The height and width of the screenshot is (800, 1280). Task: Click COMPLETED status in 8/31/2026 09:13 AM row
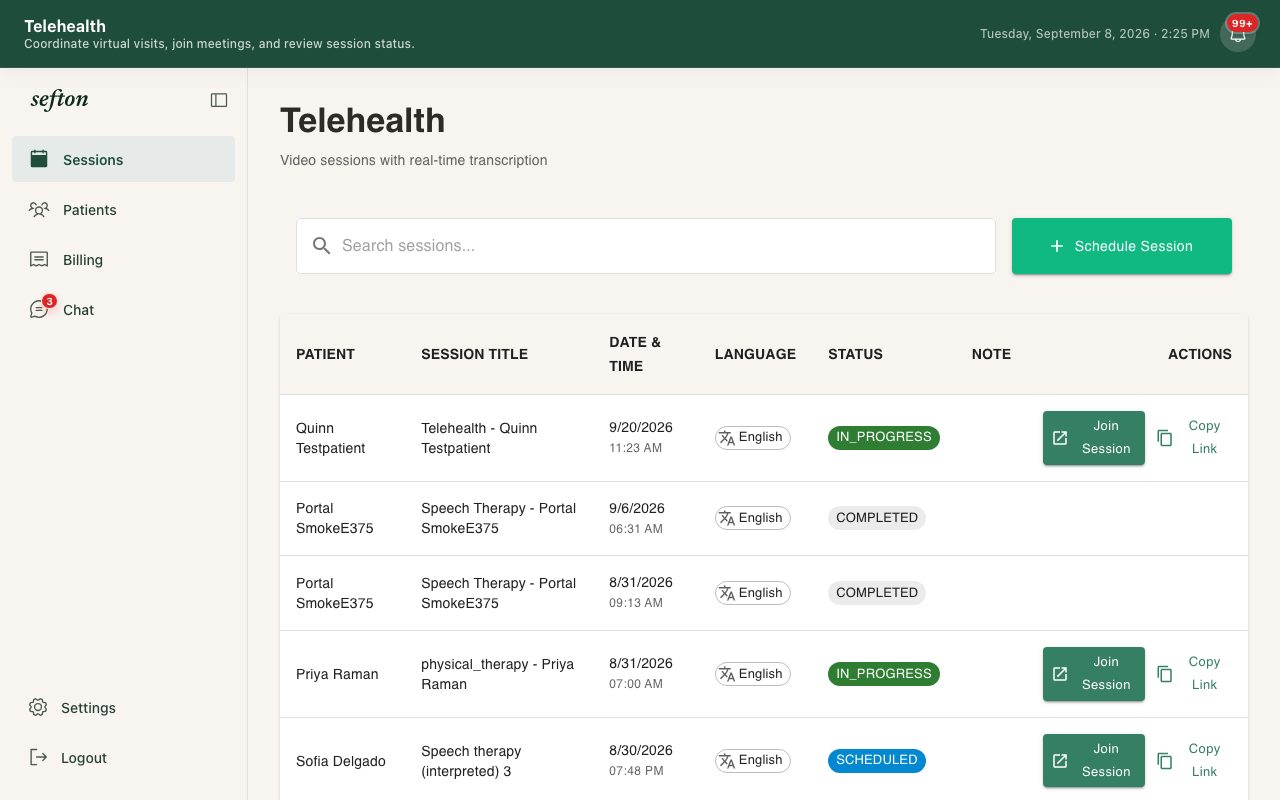[877, 593]
